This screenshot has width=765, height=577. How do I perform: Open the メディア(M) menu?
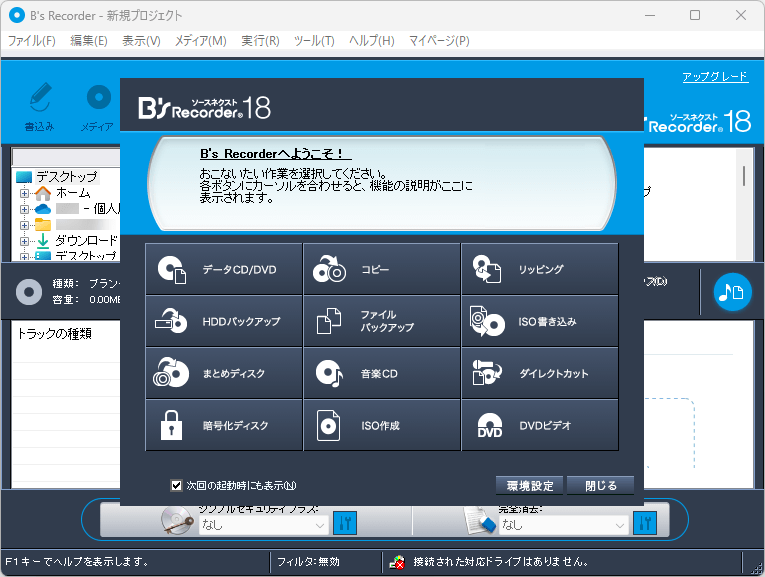(201, 40)
